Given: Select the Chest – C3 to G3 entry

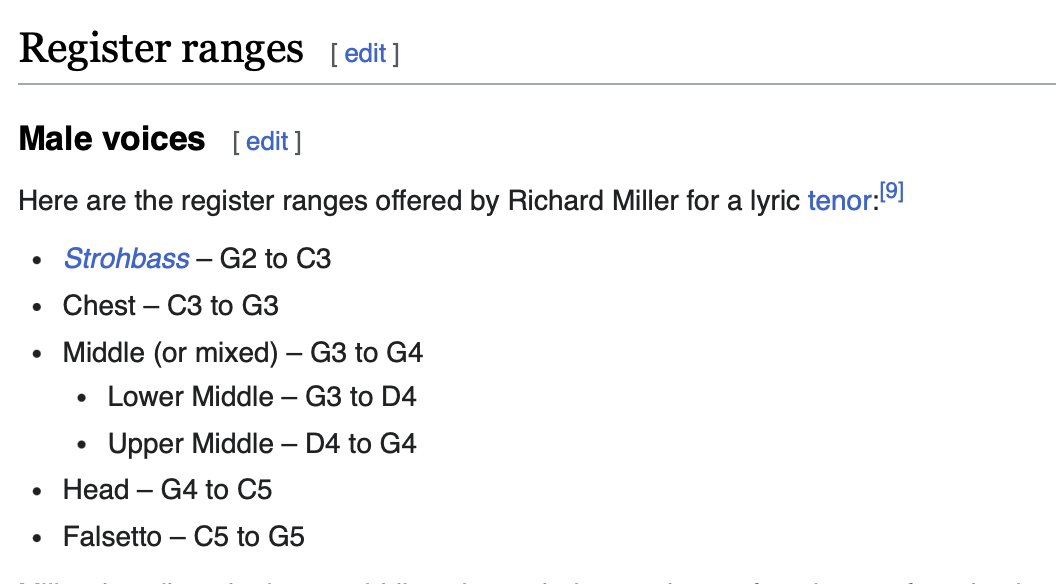Looking at the screenshot, I should pos(170,306).
